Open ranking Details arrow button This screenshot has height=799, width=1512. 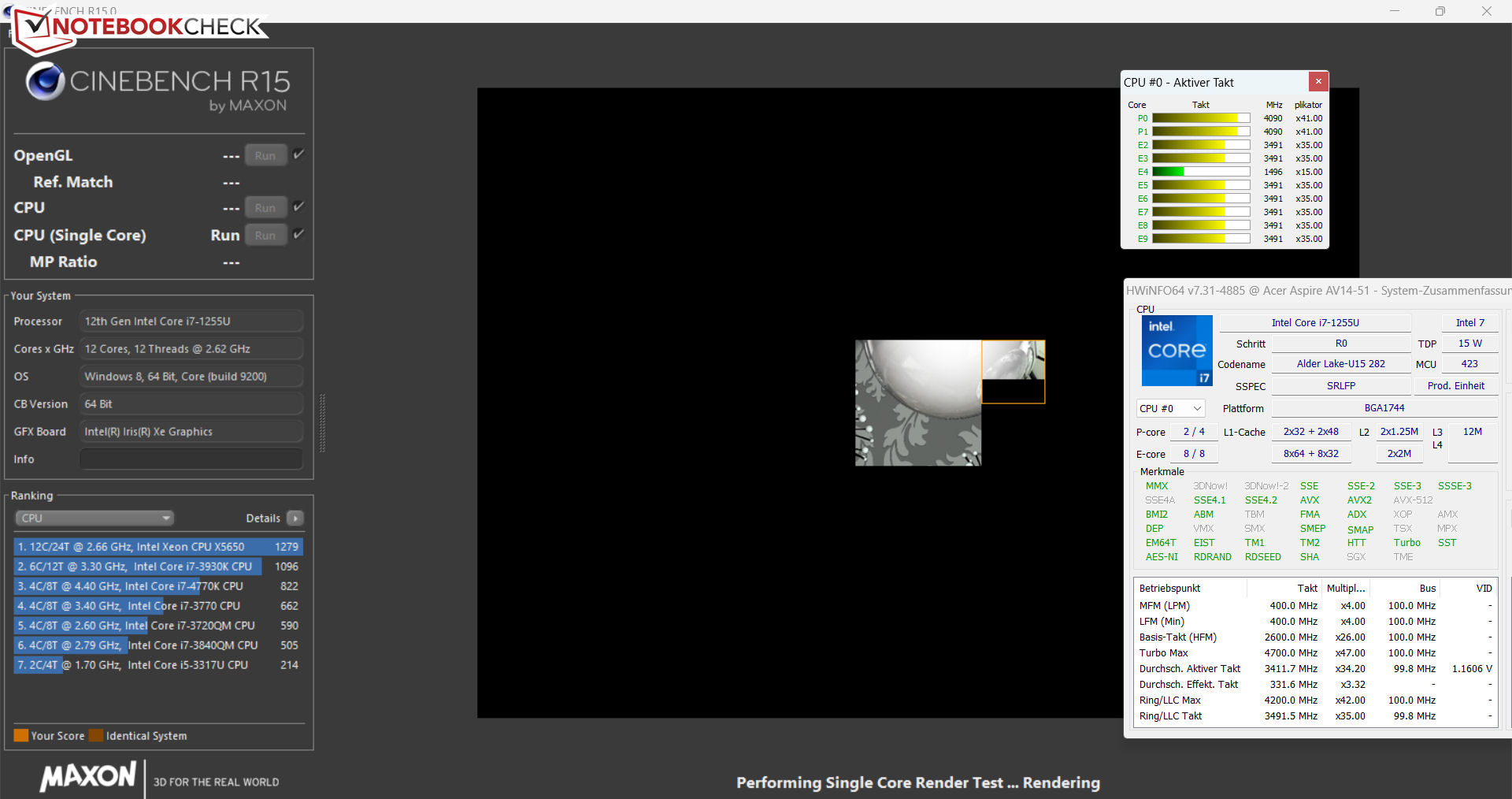pos(295,518)
